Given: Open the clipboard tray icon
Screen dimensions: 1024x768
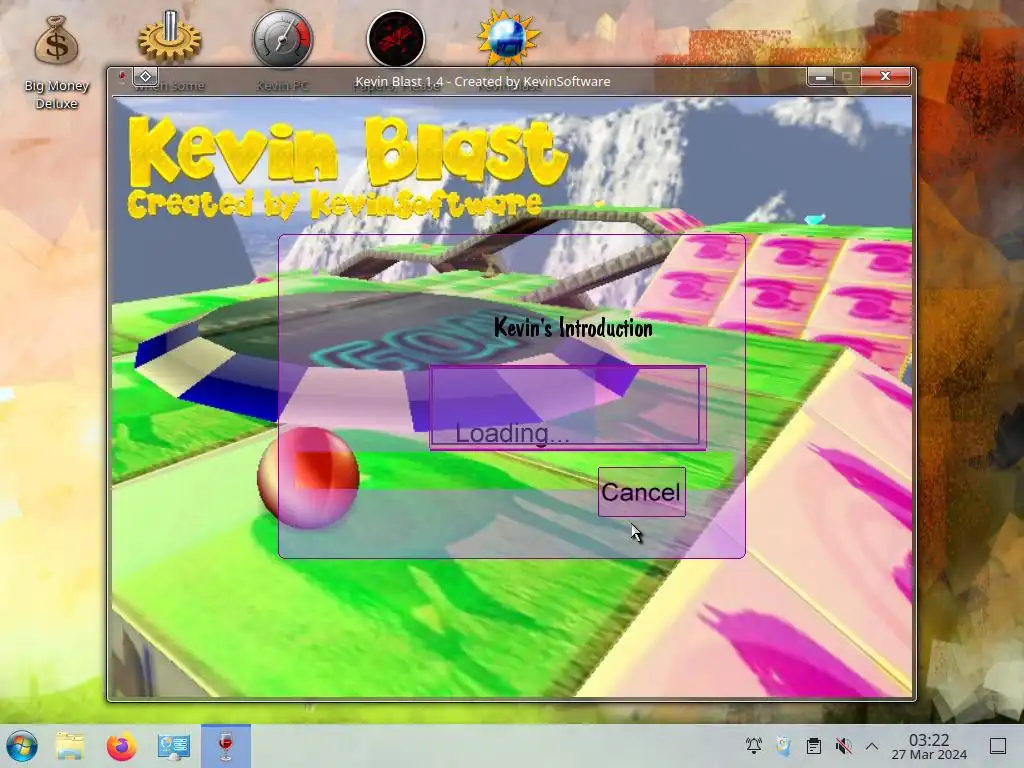Looking at the screenshot, I should (x=814, y=745).
